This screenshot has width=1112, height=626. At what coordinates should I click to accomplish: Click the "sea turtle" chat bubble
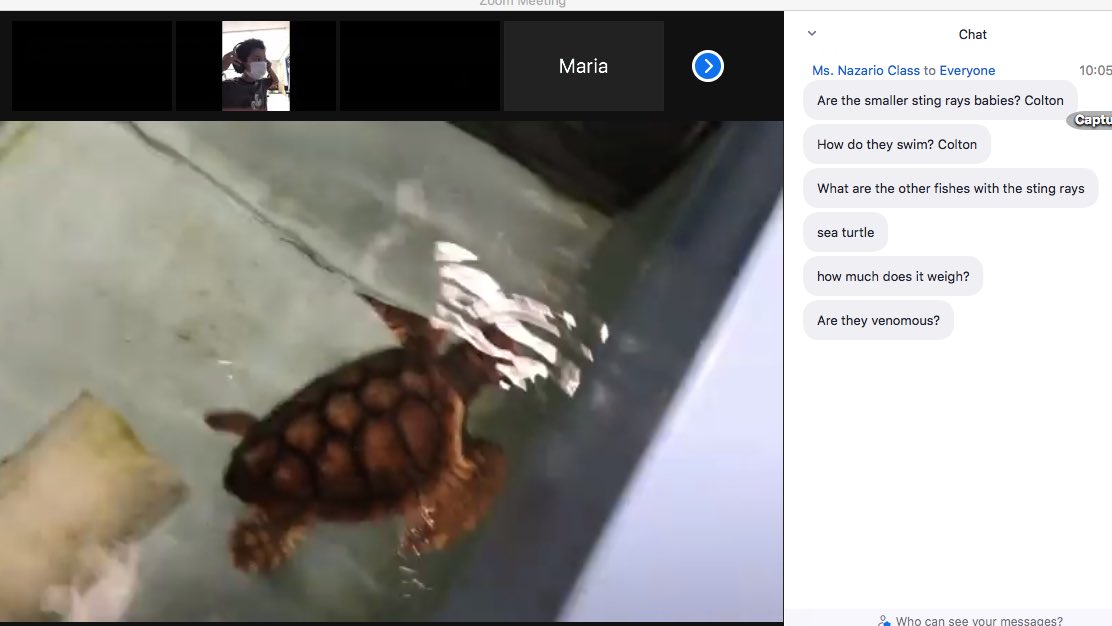tap(845, 232)
